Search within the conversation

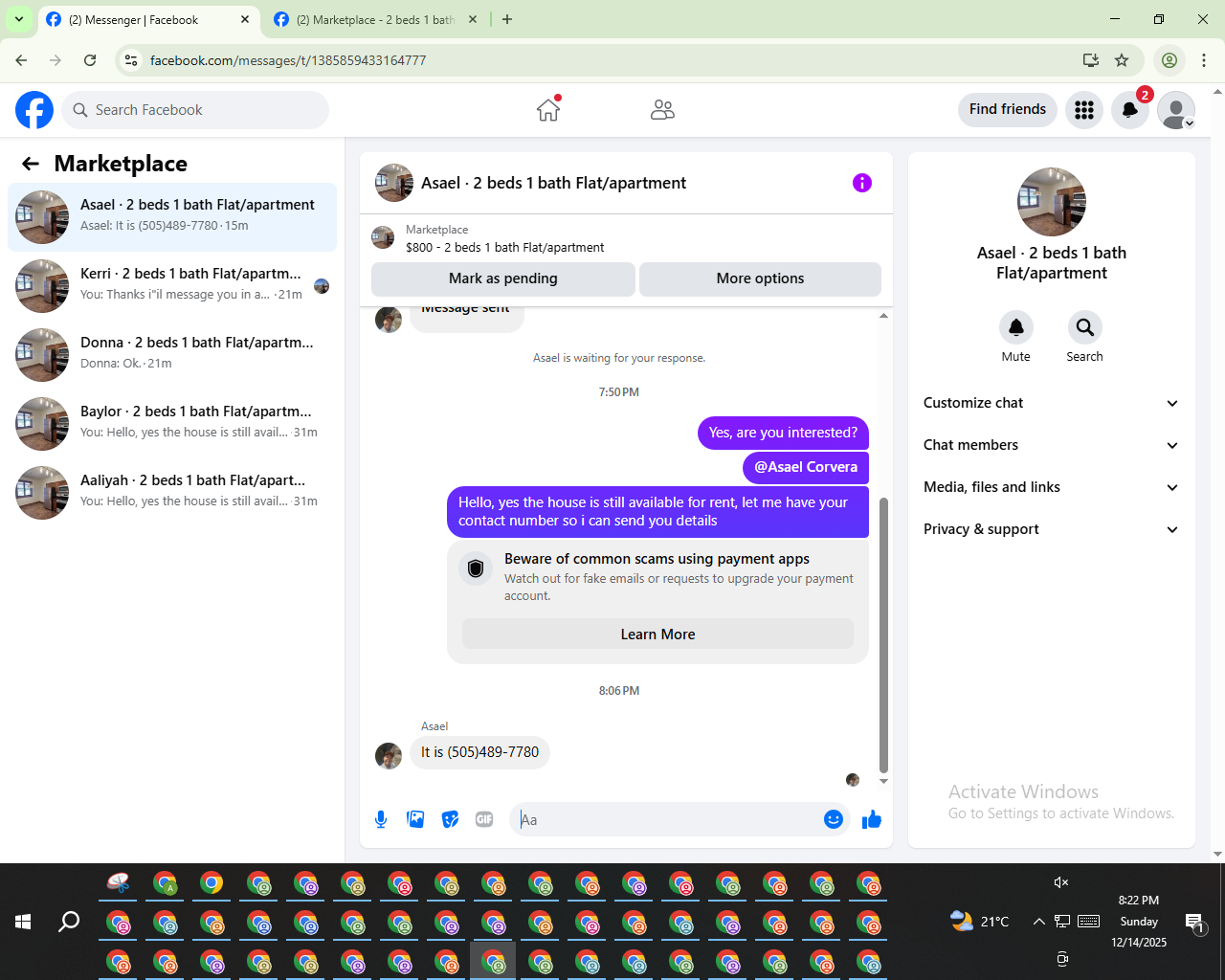click(x=1085, y=327)
